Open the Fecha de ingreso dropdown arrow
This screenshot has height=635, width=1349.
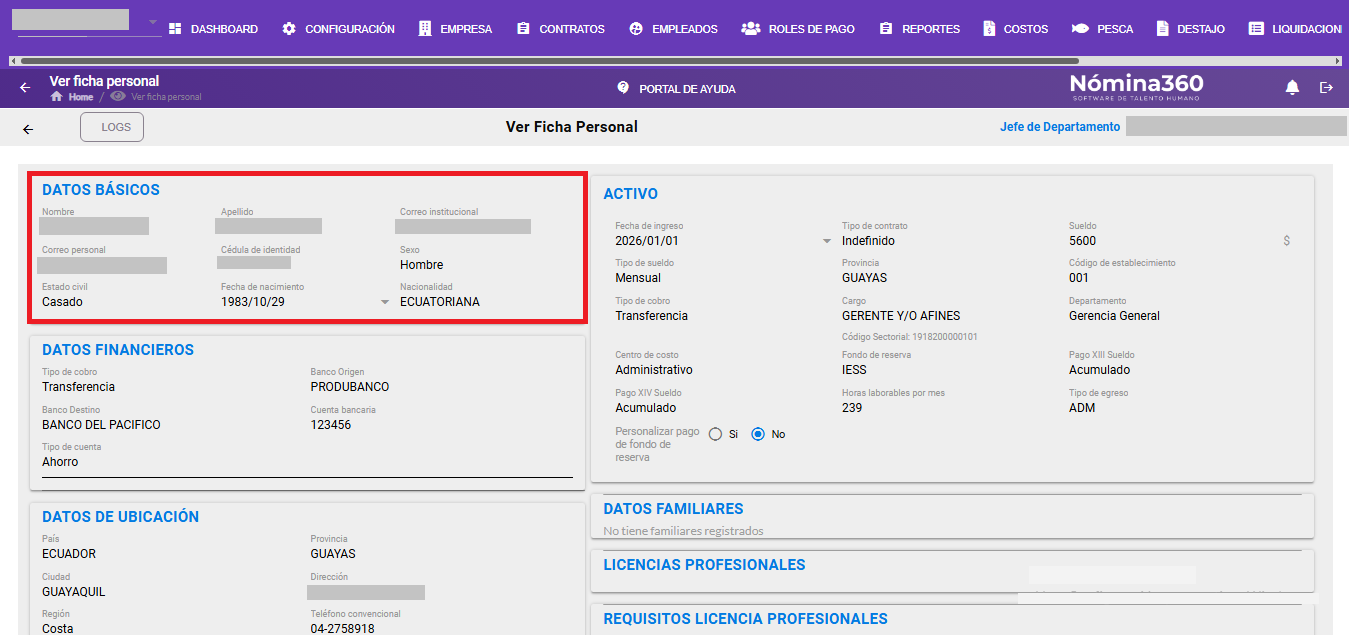tap(826, 241)
